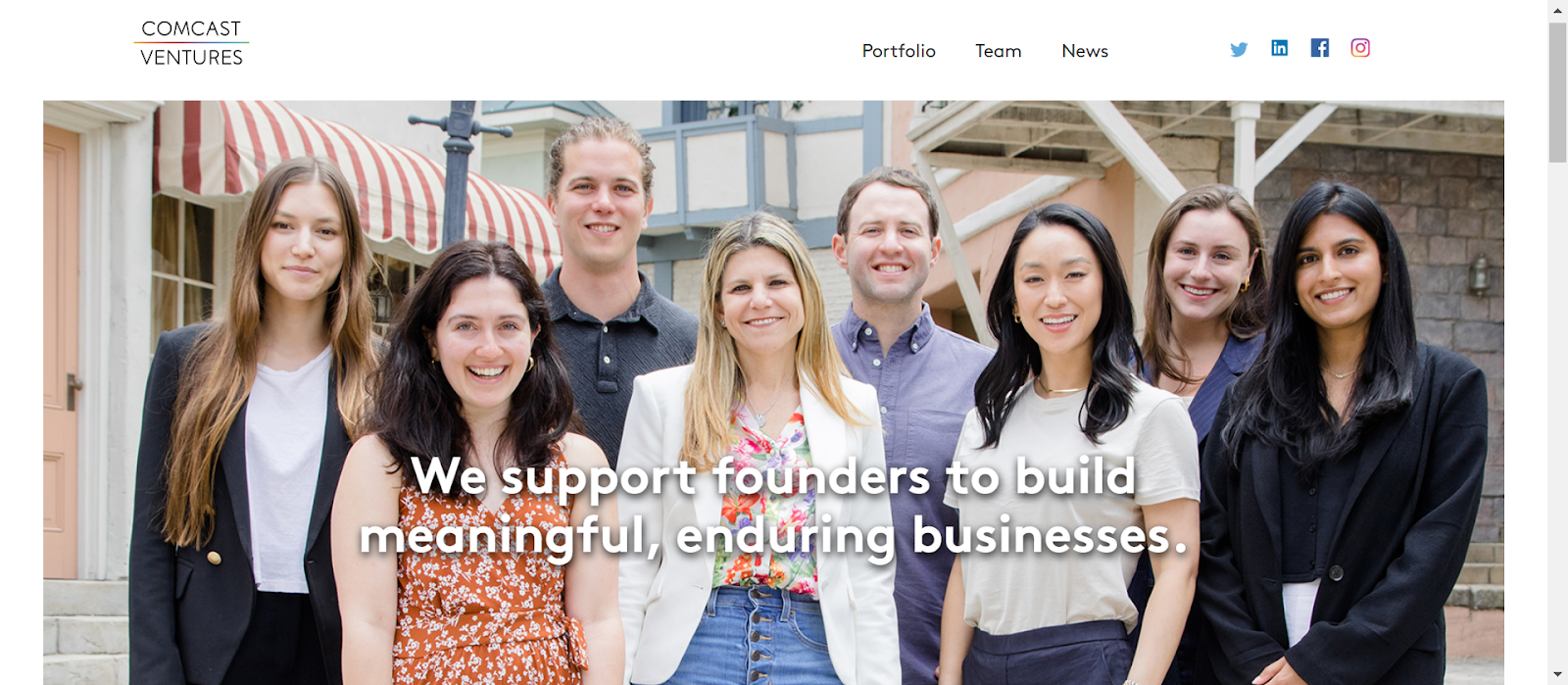This screenshot has height=685, width=1568.
Task: Open the Instagram profile icon
Action: [x=1360, y=48]
